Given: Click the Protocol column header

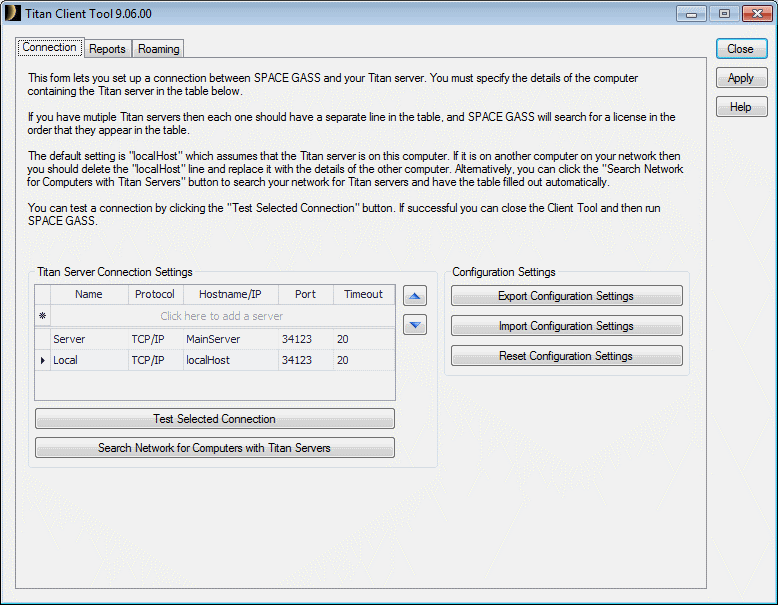Looking at the screenshot, I should [x=155, y=294].
